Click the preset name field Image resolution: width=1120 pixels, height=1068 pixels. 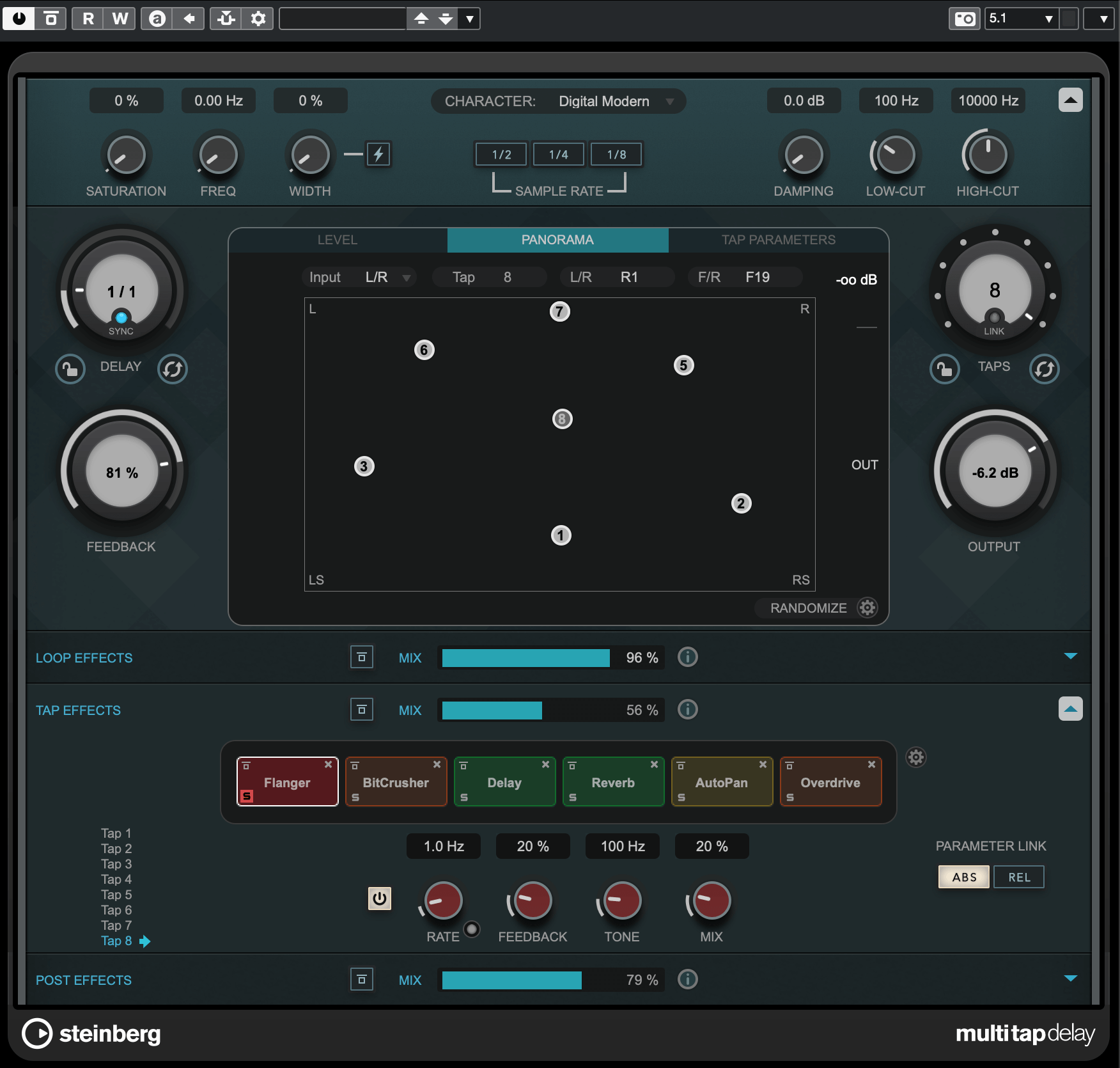(343, 19)
